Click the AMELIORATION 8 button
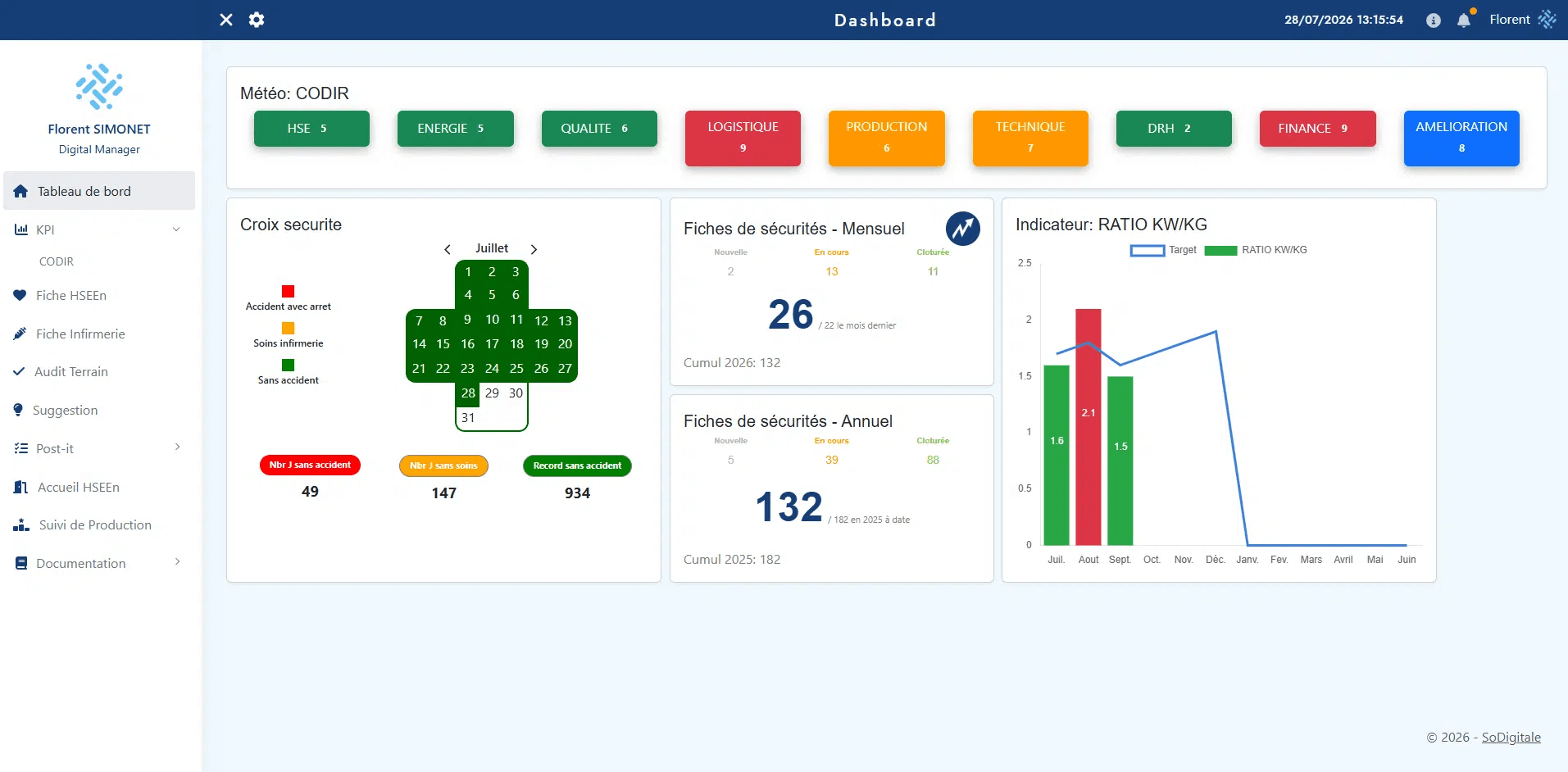This screenshot has height=772, width=1568. 1461,139
